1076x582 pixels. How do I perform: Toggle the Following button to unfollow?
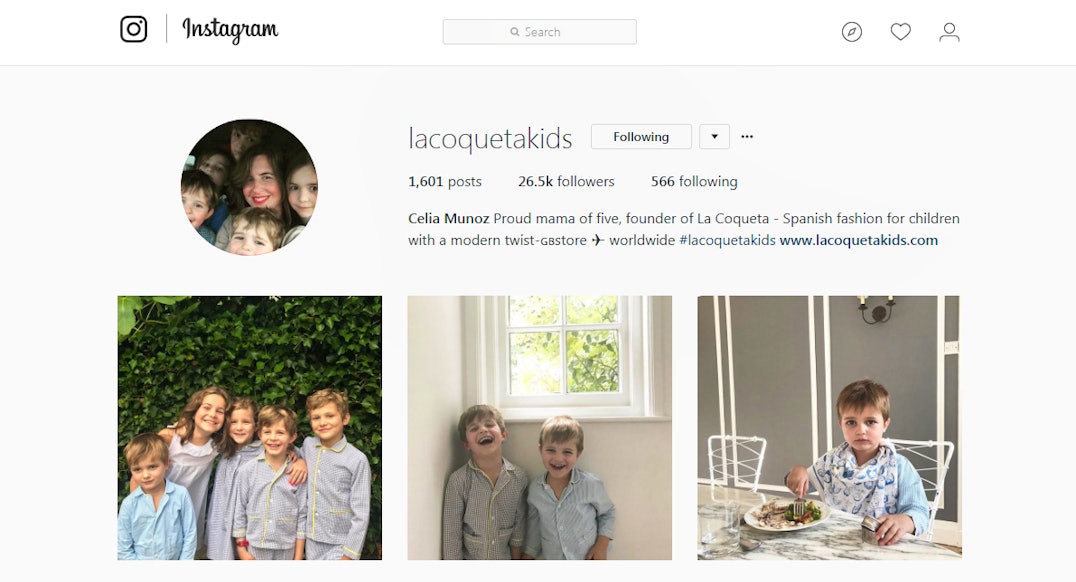click(641, 137)
